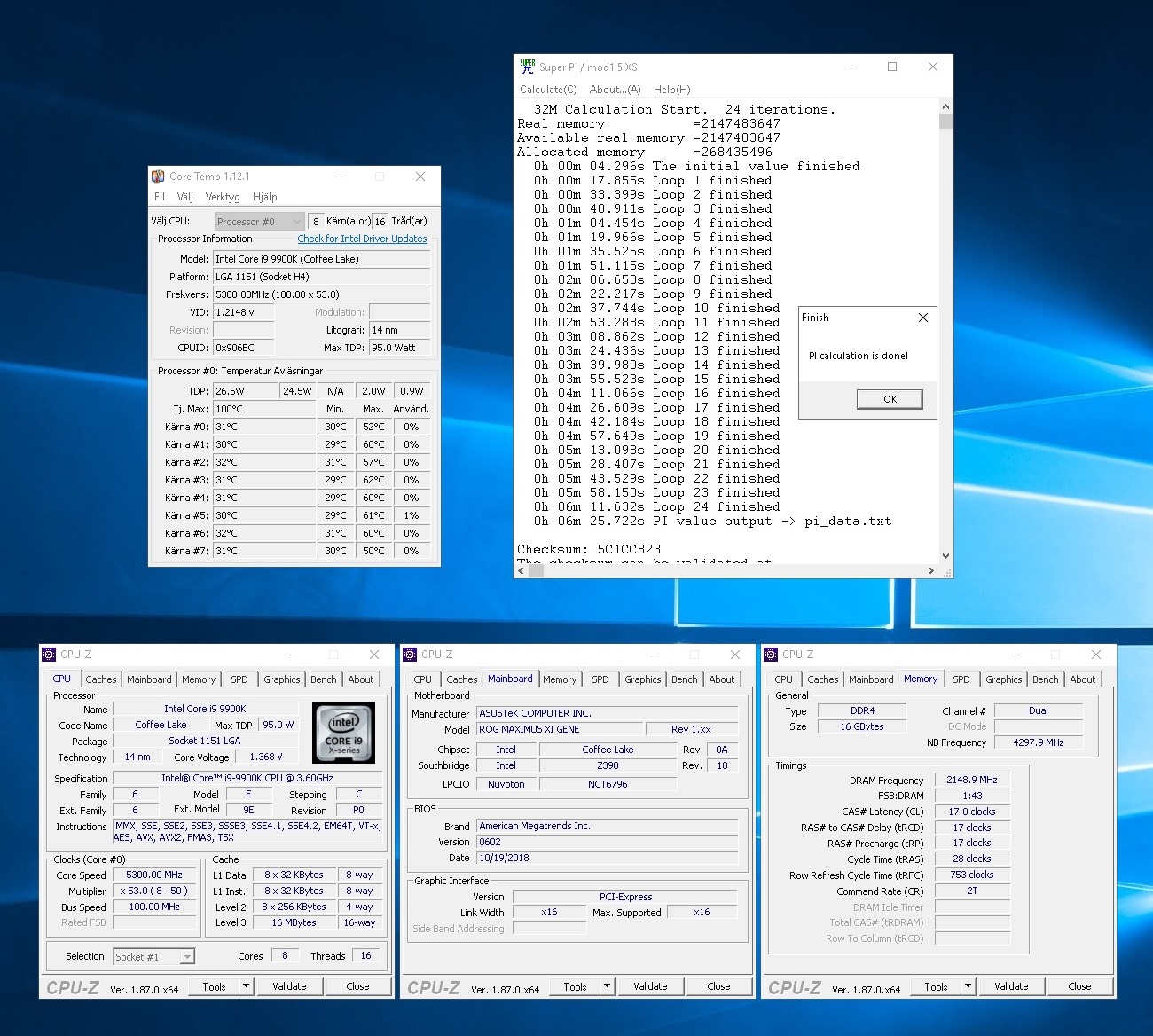Click the Frekvens 5300.00MHz field
This screenshot has width=1153, height=1036.
pos(321,294)
